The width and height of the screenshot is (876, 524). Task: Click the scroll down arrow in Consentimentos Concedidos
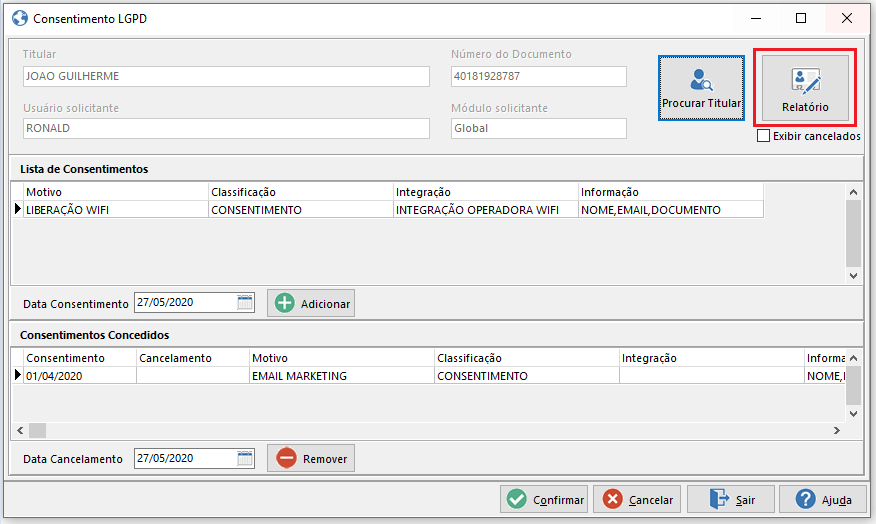(x=853, y=414)
